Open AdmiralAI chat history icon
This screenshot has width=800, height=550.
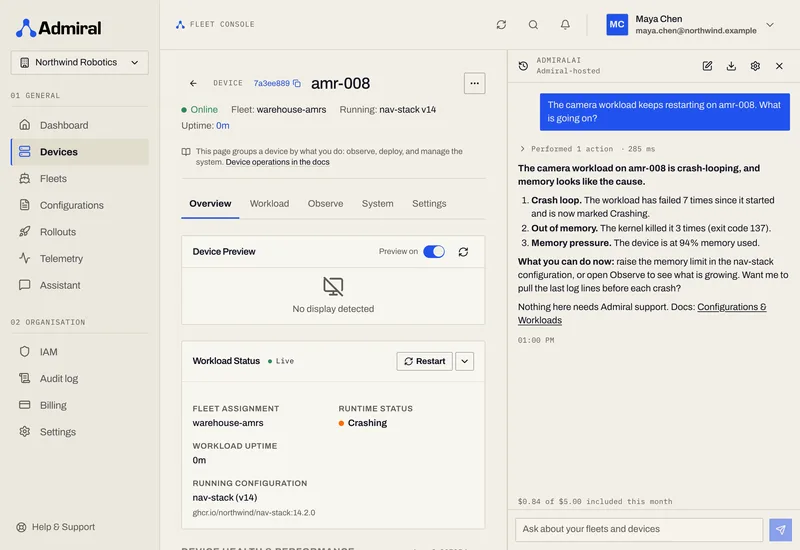[x=523, y=66]
